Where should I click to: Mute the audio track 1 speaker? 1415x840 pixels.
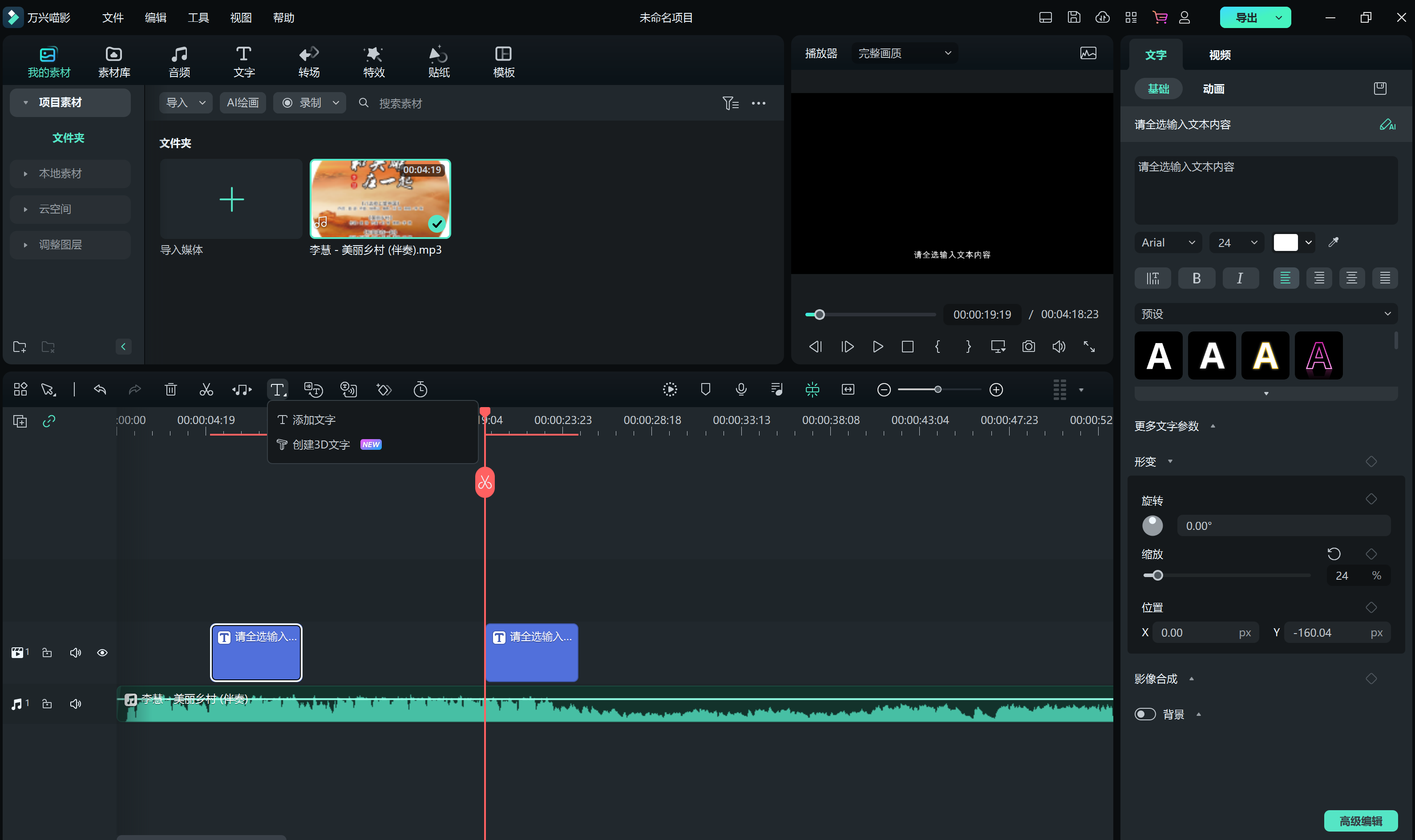75,703
